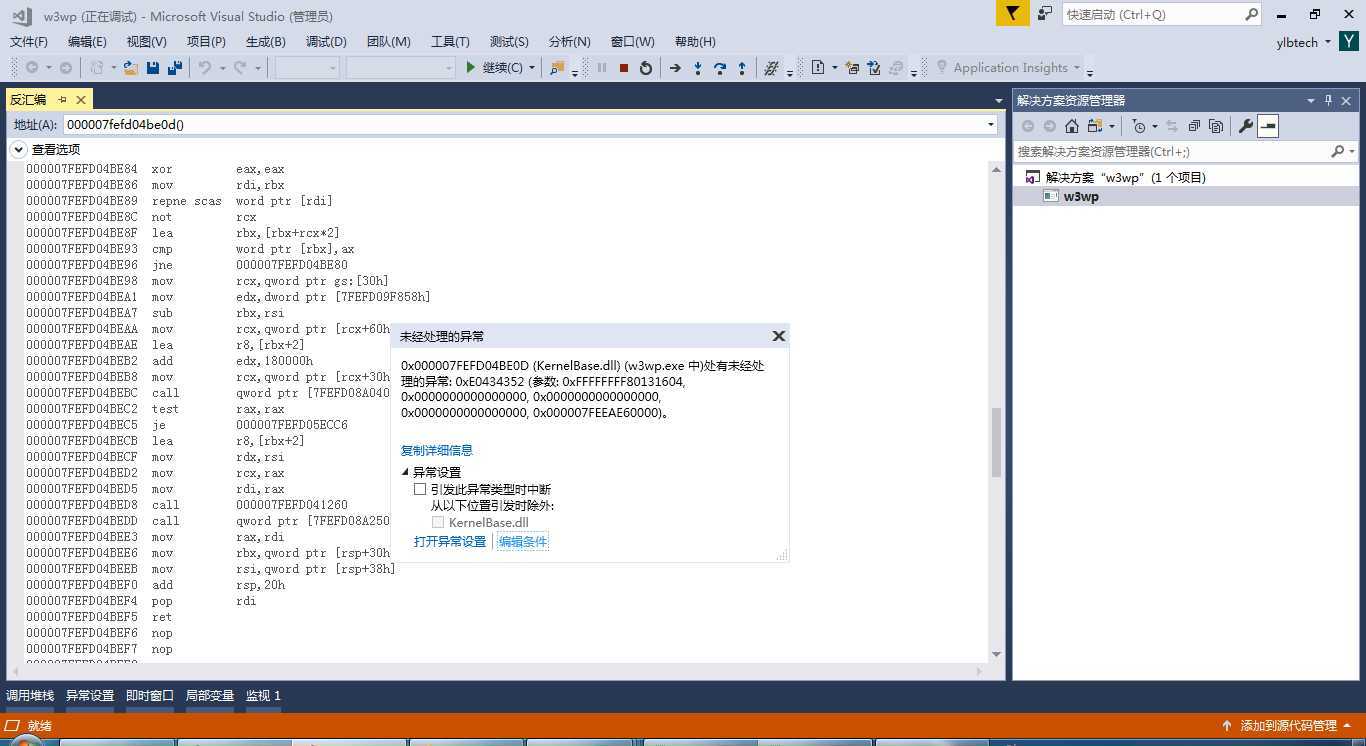Image resolution: width=1366 pixels, height=746 pixels.
Task: Click the search magnifier in quick launch
Action: click(1251, 14)
